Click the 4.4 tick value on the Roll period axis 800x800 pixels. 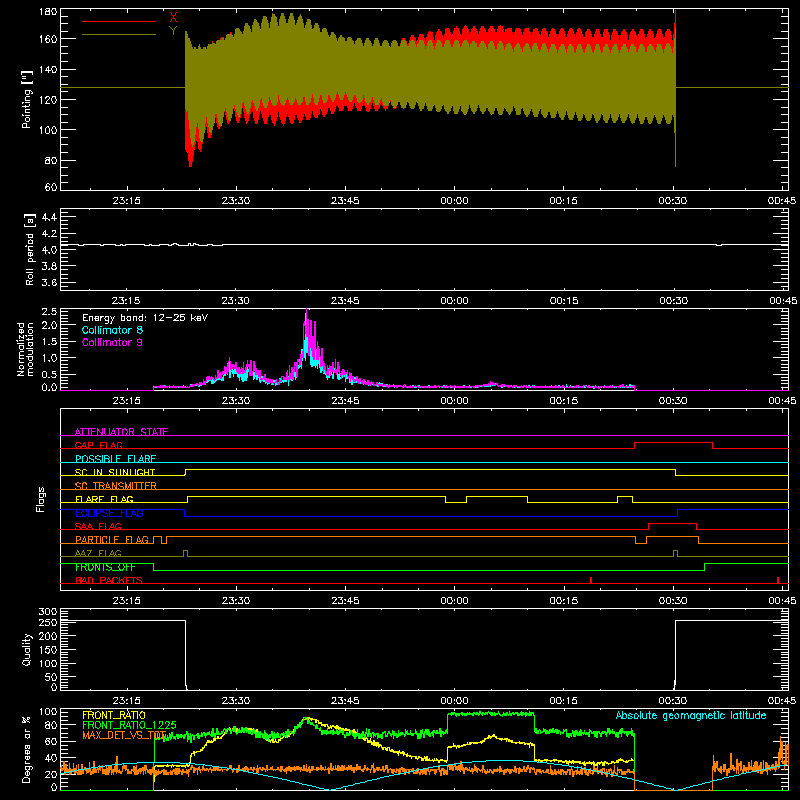pyautogui.click(x=49, y=217)
